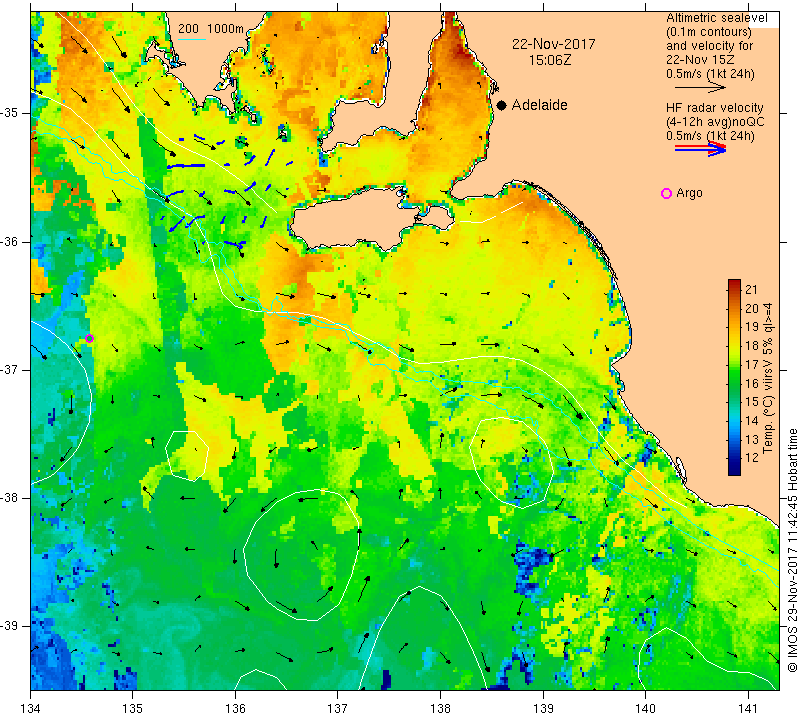The width and height of the screenshot is (800, 720).
Task: Click the latitude axis label -35
Action: tap(10, 113)
